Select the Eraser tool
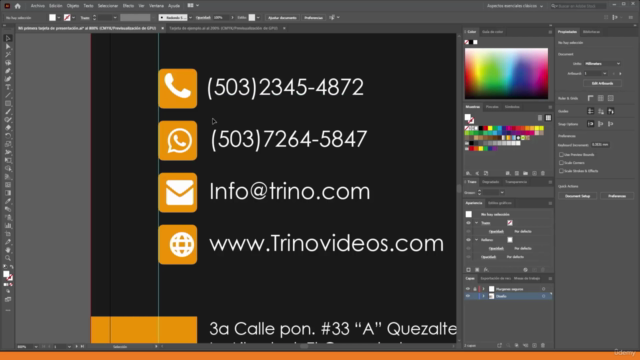 pyautogui.click(x=8, y=128)
